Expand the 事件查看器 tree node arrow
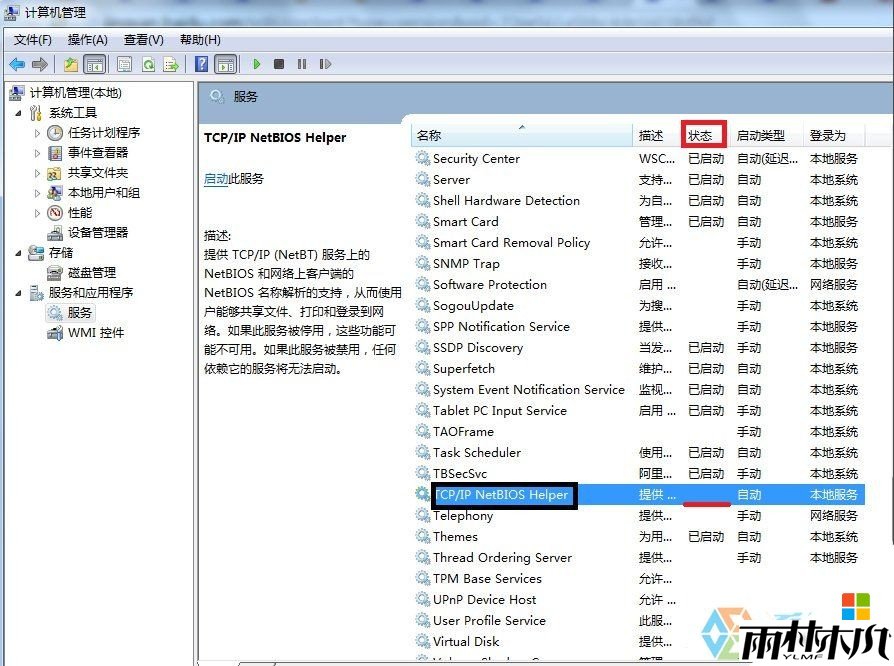This screenshot has height=666, width=894. pos(38,153)
